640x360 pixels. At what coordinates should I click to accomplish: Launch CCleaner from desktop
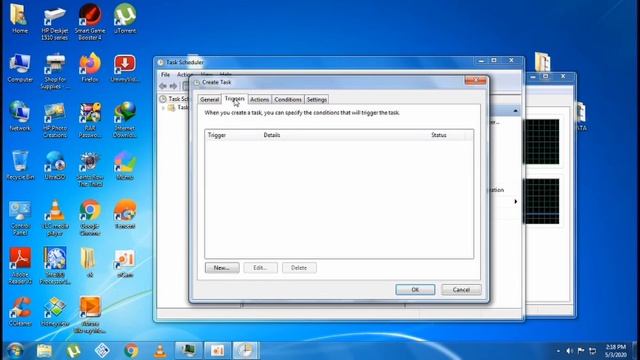click(20, 312)
